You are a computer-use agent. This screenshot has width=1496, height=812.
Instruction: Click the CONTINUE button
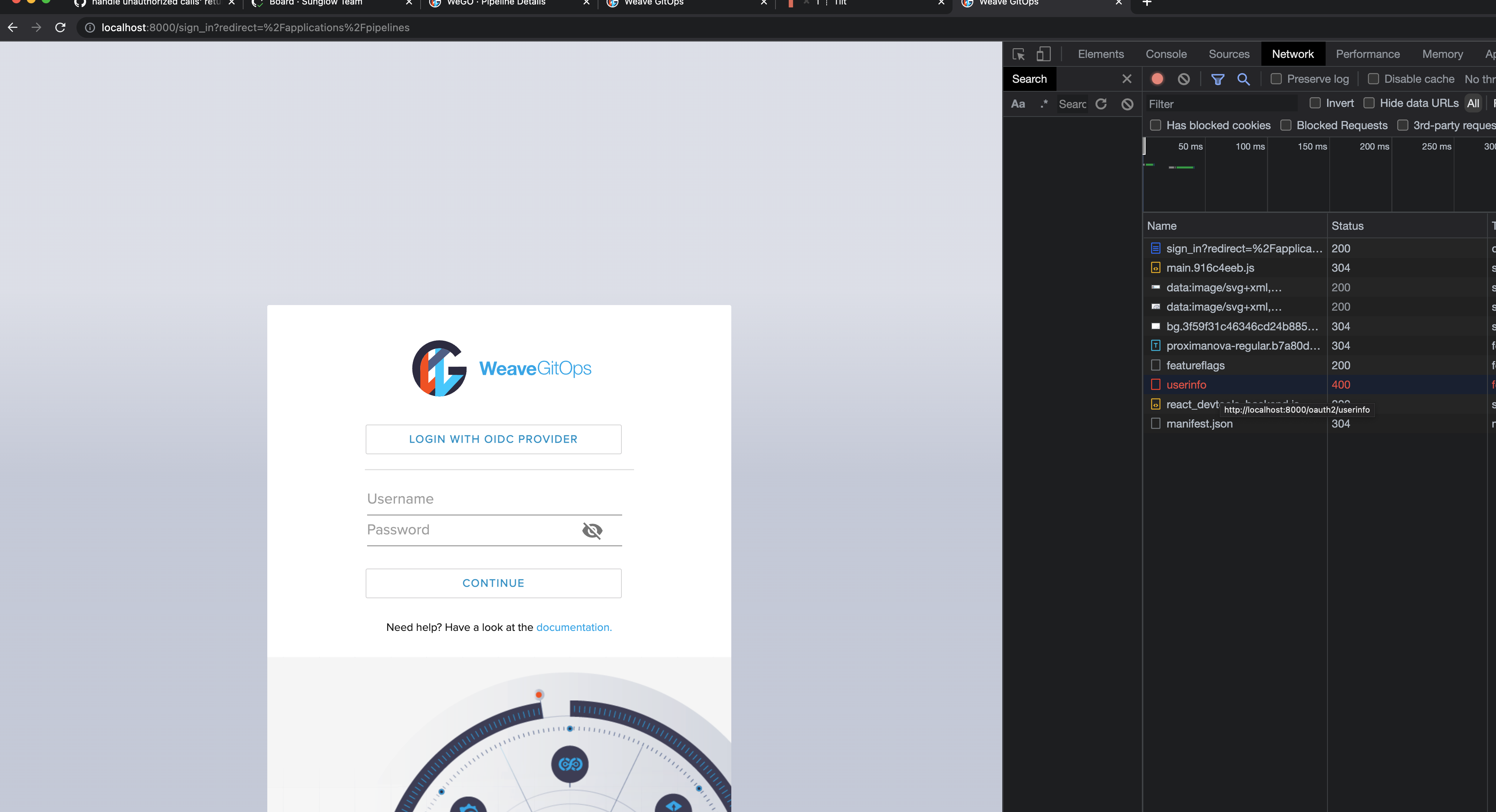click(493, 583)
